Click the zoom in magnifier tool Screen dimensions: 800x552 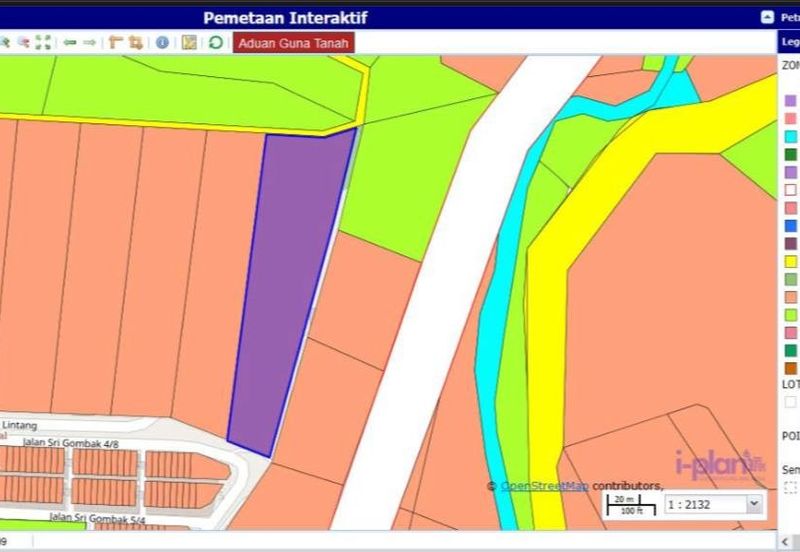click(5, 42)
